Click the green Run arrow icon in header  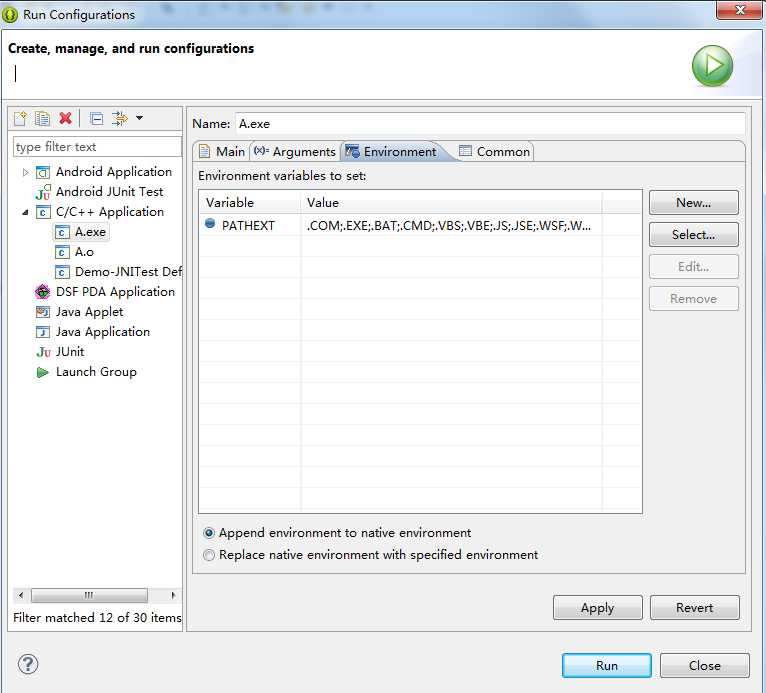[x=712, y=65]
